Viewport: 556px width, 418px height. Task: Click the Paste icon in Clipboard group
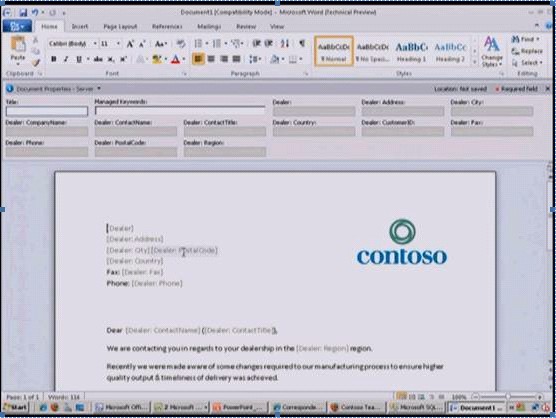tap(18, 47)
